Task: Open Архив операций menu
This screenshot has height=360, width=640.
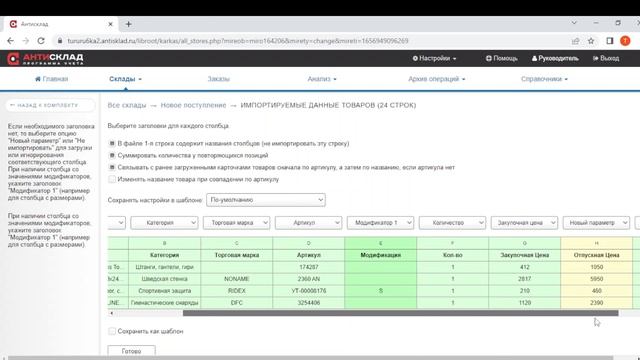Action: (437, 79)
